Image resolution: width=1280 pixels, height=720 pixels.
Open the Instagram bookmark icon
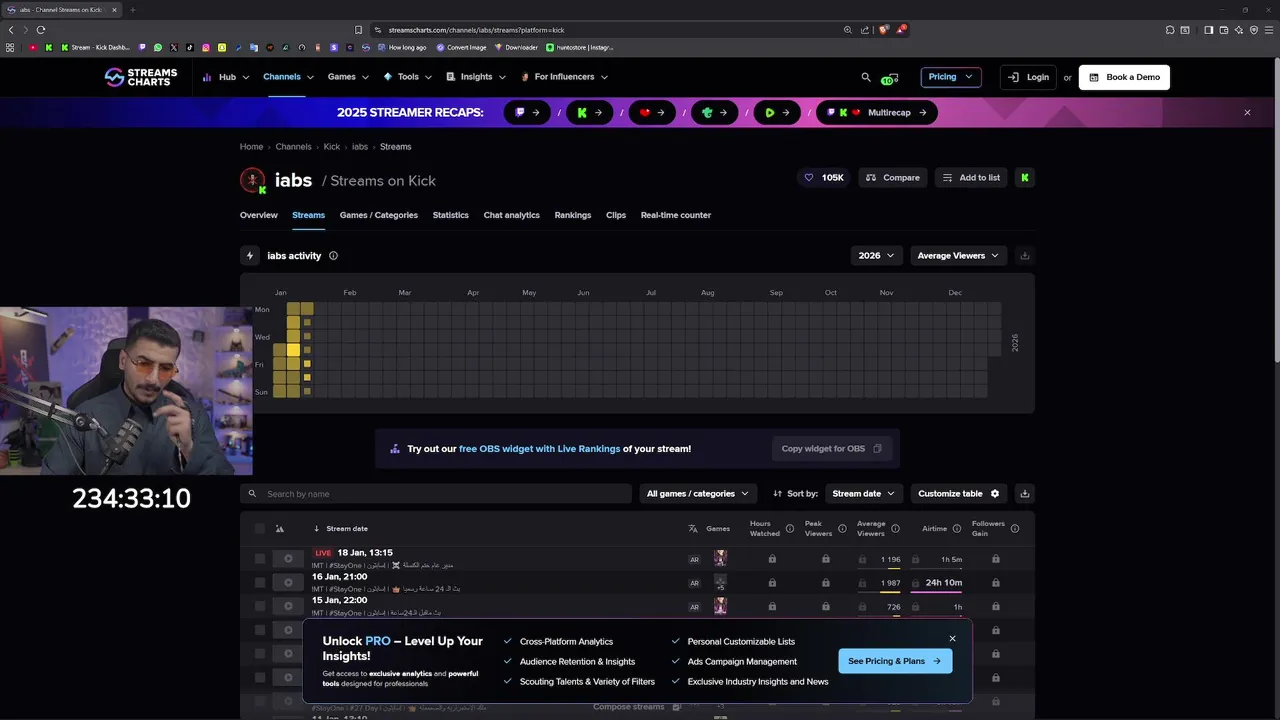tap(206, 47)
